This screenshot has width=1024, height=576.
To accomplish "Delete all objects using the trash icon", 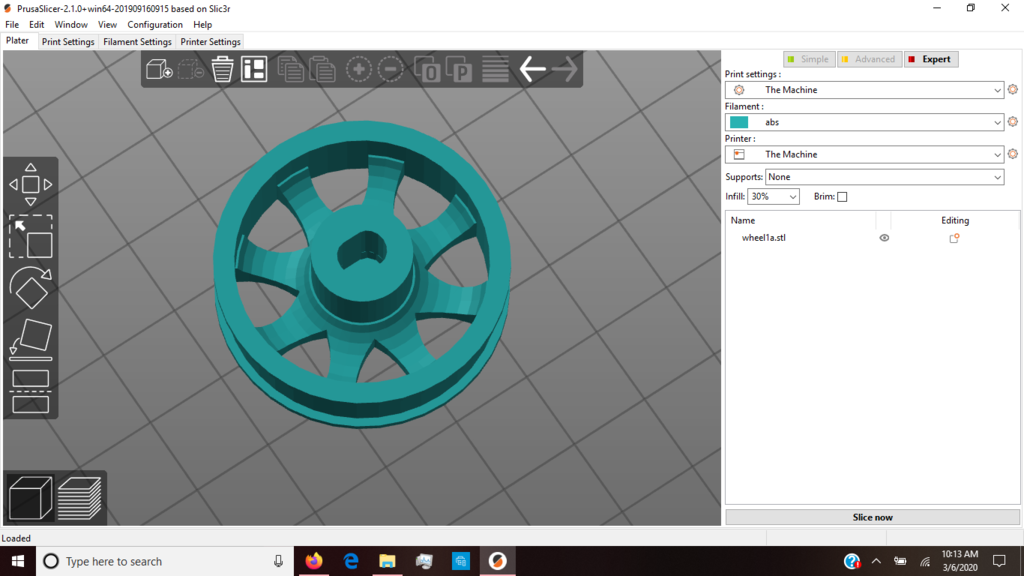I will pos(221,69).
